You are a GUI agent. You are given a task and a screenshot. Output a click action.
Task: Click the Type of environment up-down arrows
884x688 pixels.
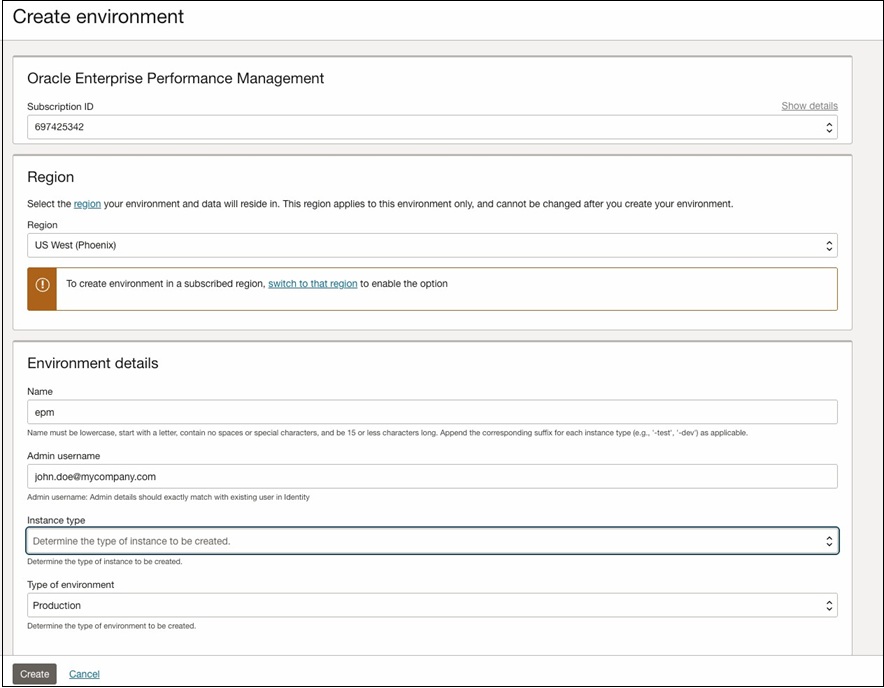pyautogui.click(x=828, y=605)
